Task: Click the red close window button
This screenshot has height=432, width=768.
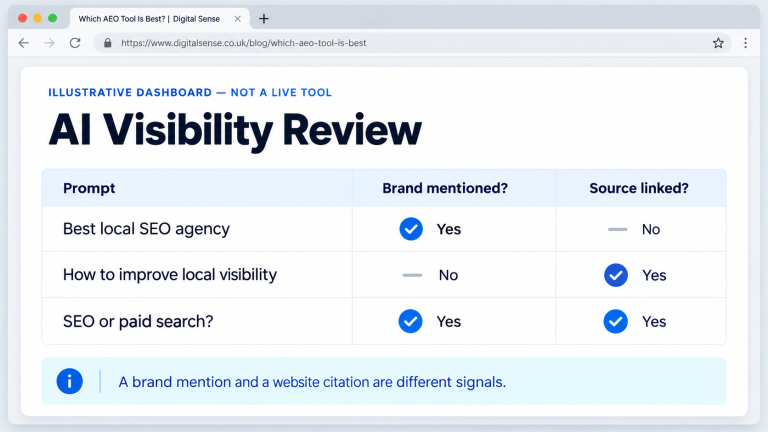Action: [x=23, y=18]
